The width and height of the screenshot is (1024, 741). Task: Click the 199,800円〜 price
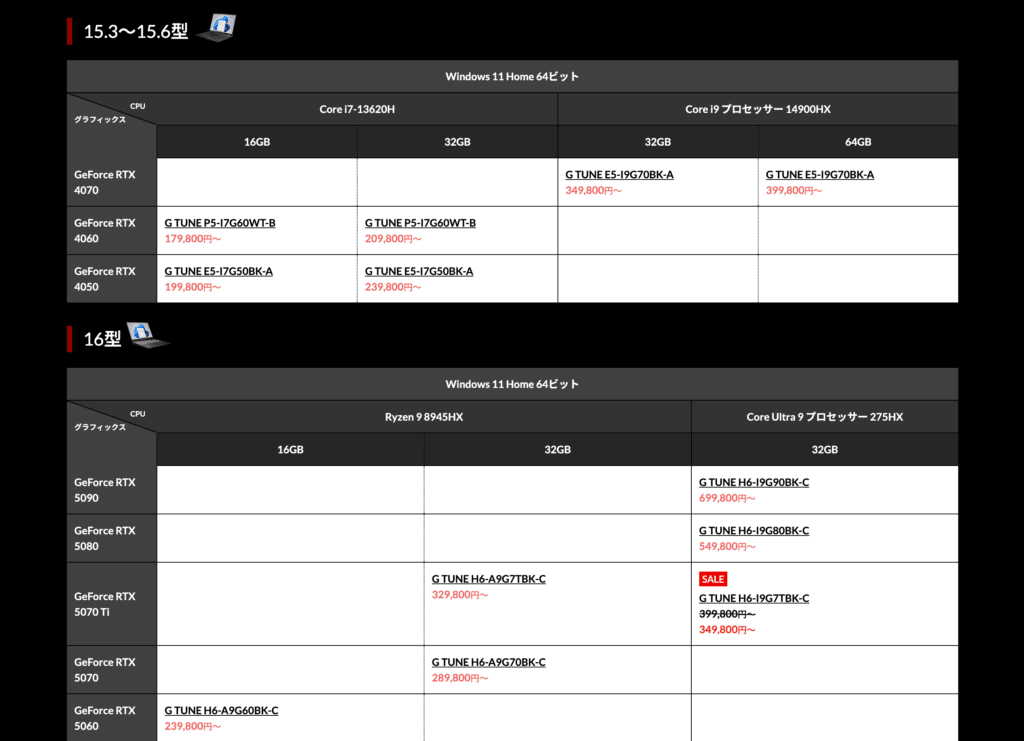click(193, 287)
